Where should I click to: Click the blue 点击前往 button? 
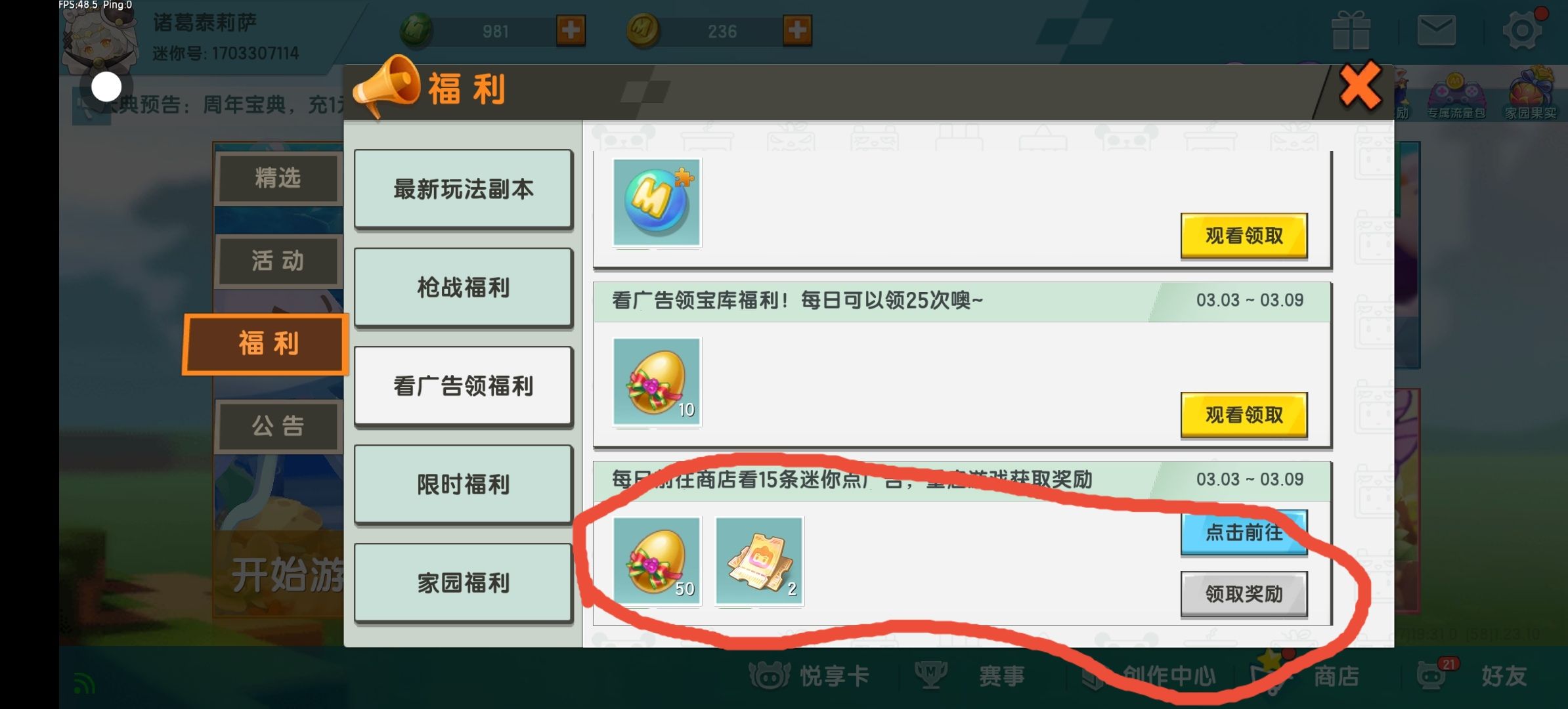[1244, 532]
